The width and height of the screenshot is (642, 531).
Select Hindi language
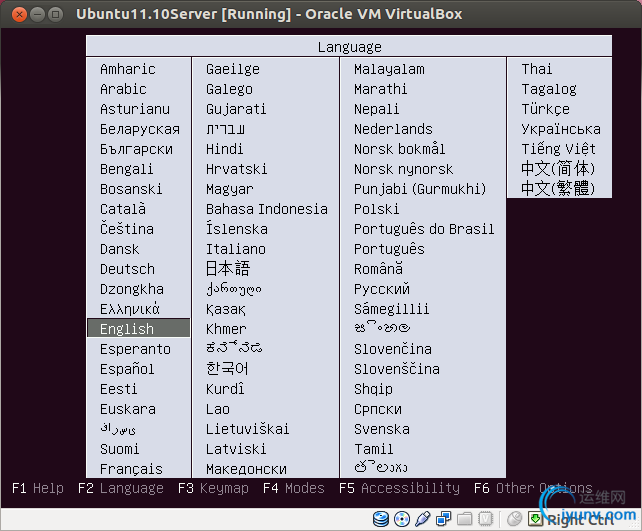click(224, 149)
